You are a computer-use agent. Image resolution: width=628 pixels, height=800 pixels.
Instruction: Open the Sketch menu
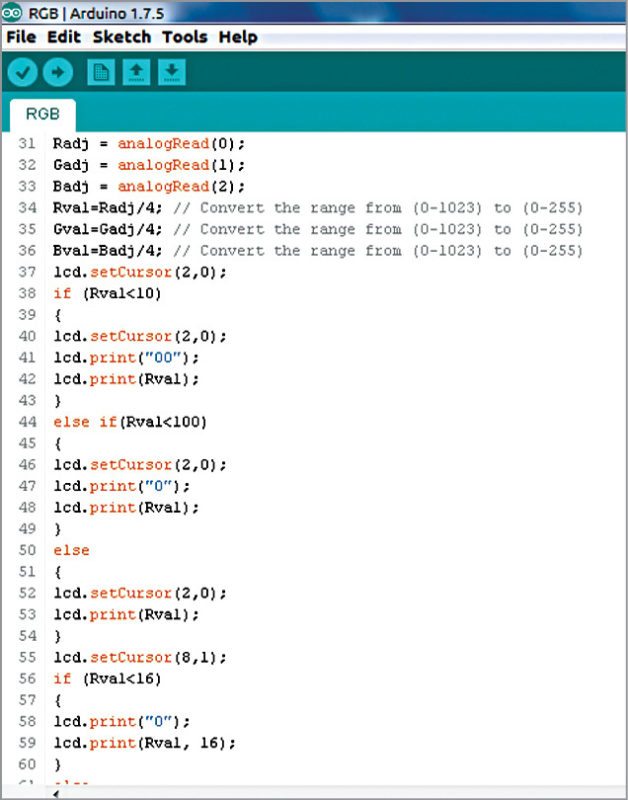[x=121, y=37]
